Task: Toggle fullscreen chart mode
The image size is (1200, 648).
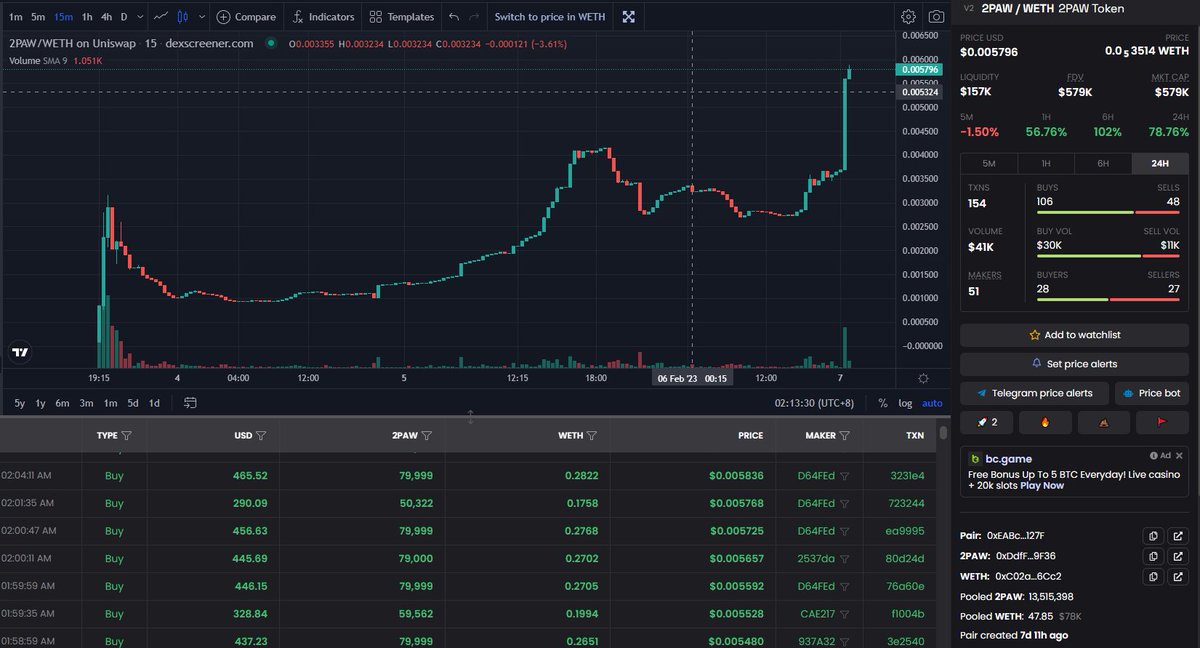Action: coord(629,17)
